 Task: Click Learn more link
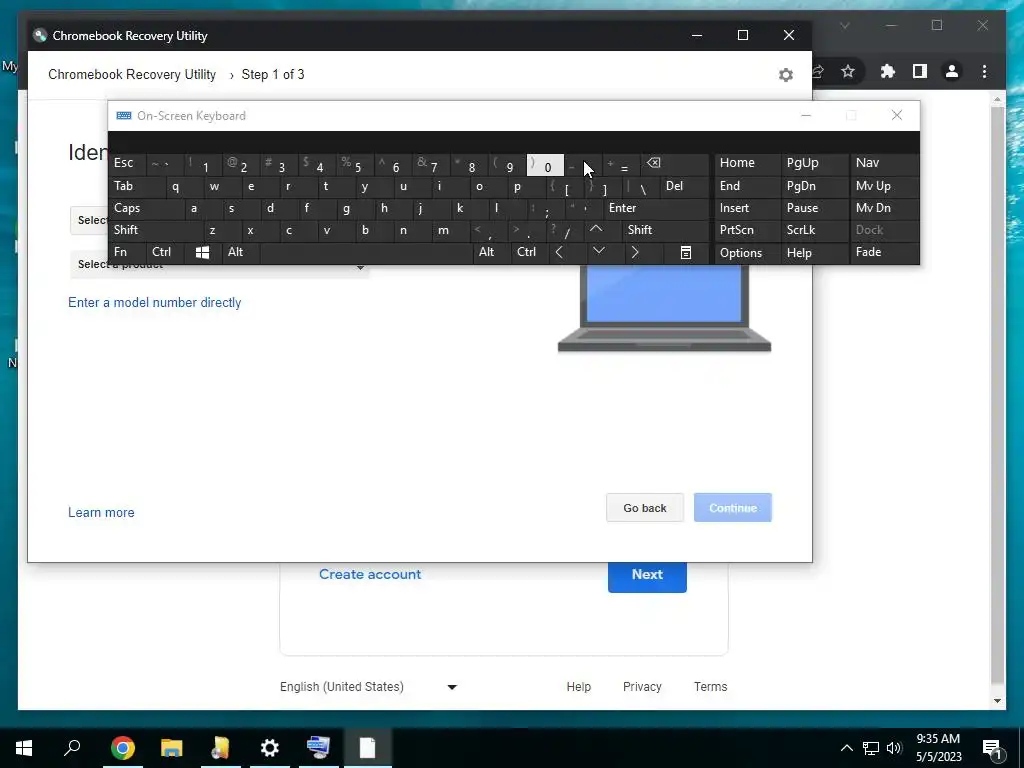tap(101, 513)
